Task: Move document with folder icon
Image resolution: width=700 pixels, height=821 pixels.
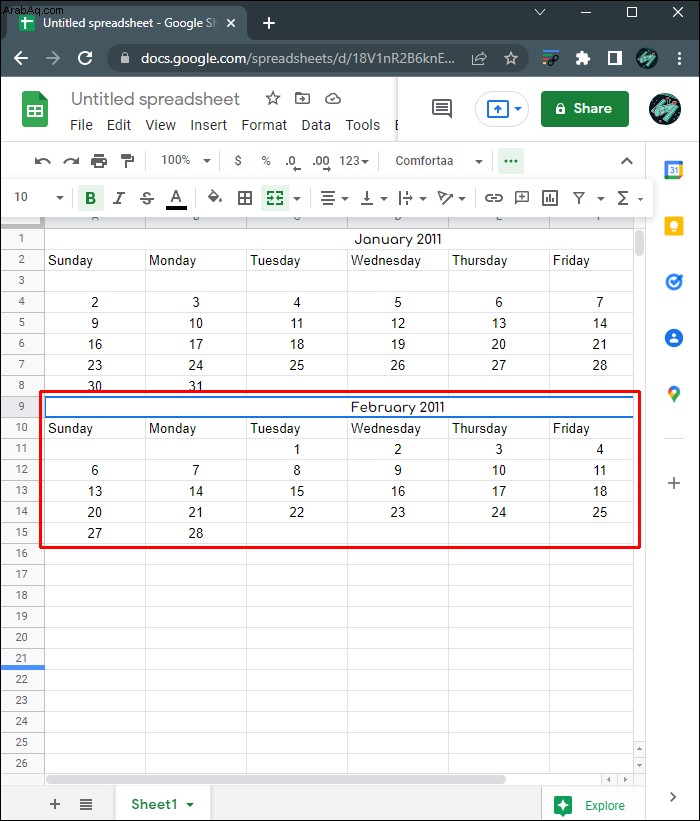Action: 302,98
